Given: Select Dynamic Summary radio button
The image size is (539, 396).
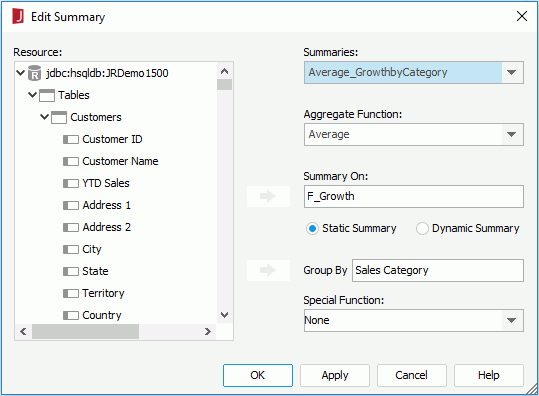Looking at the screenshot, I should [422, 229].
